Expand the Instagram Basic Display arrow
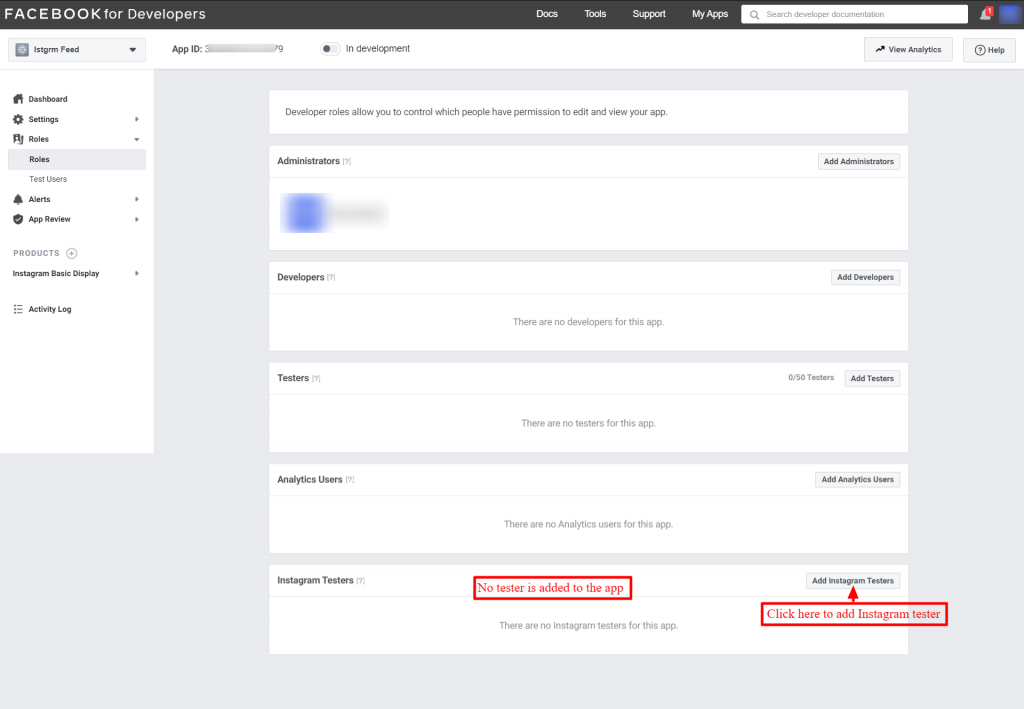The height and width of the screenshot is (709, 1024). [136, 274]
